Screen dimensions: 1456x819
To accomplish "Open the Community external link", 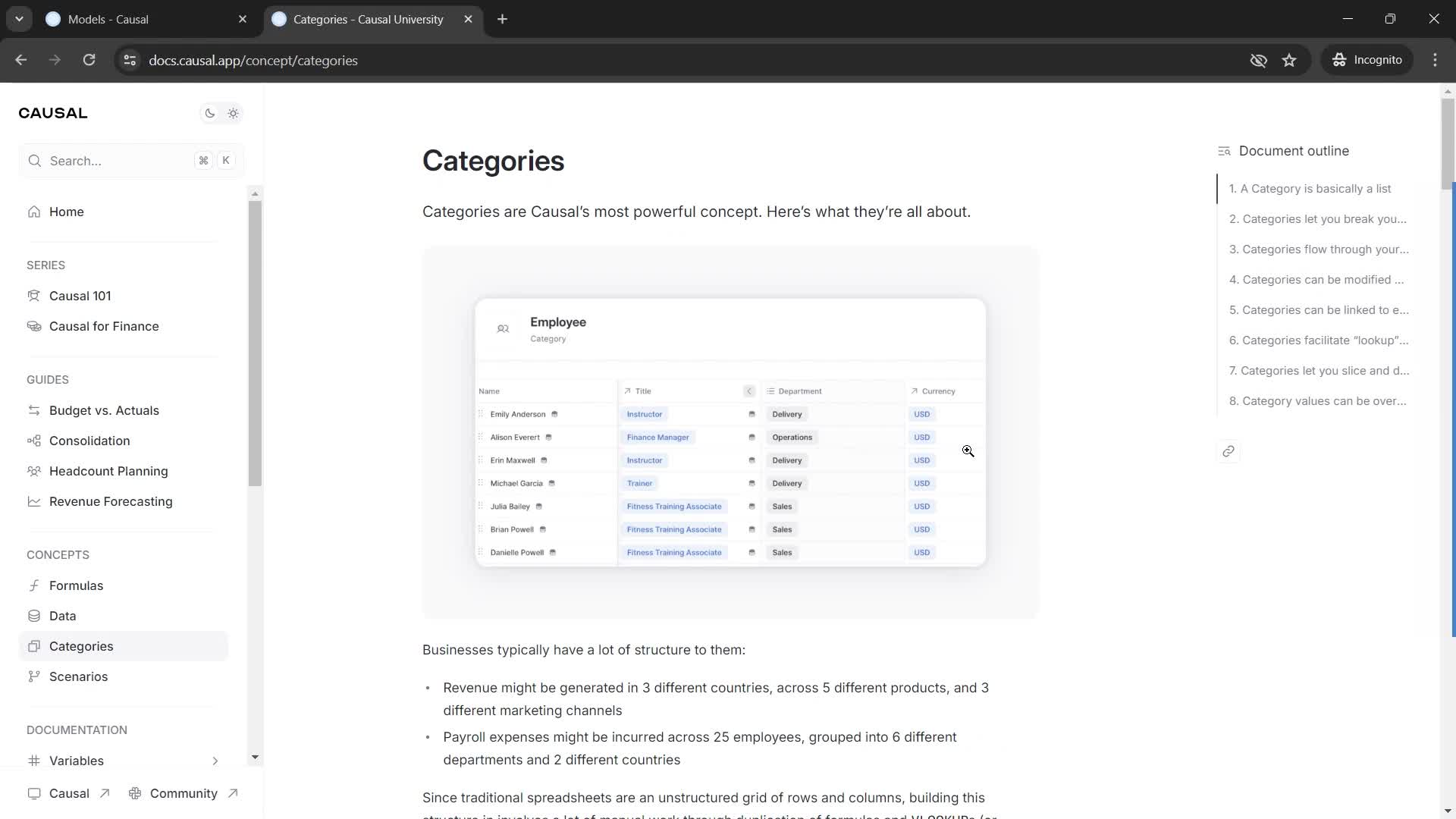I will [x=184, y=794].
